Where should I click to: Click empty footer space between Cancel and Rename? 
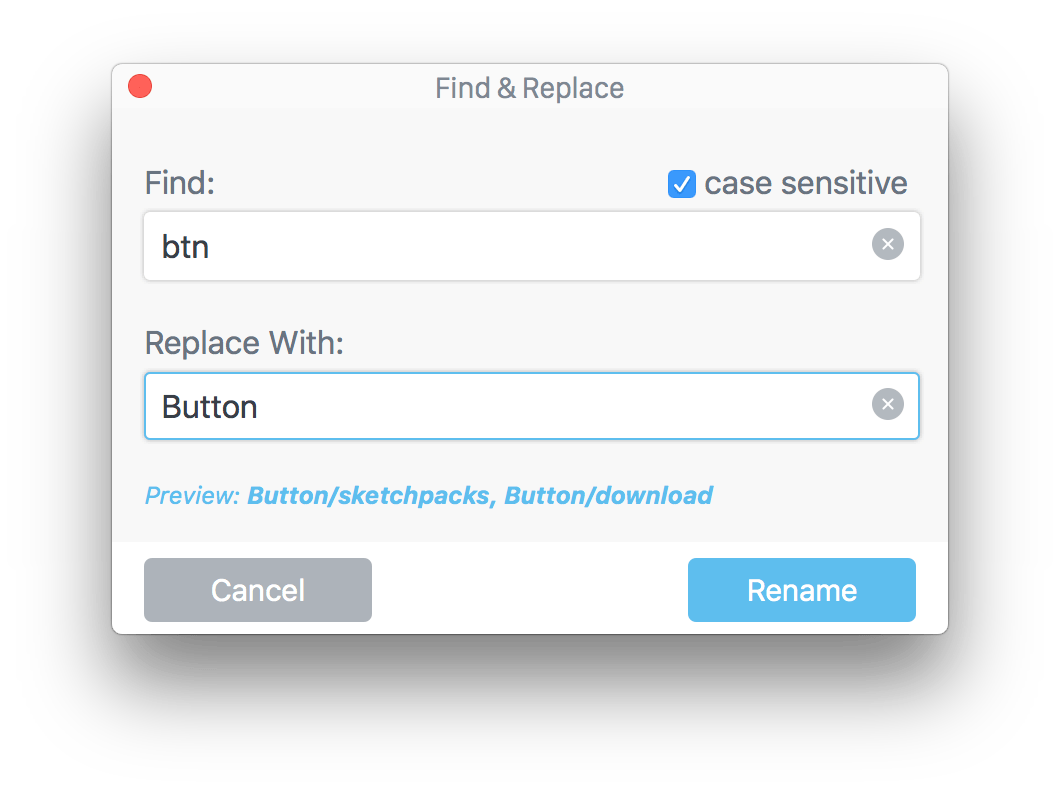530,590
